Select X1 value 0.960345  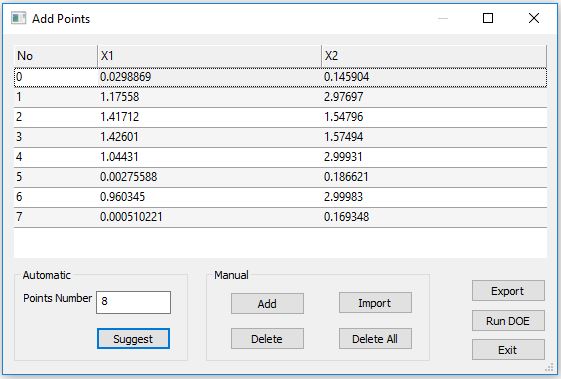pyautogui.click(x=122, y=197)
